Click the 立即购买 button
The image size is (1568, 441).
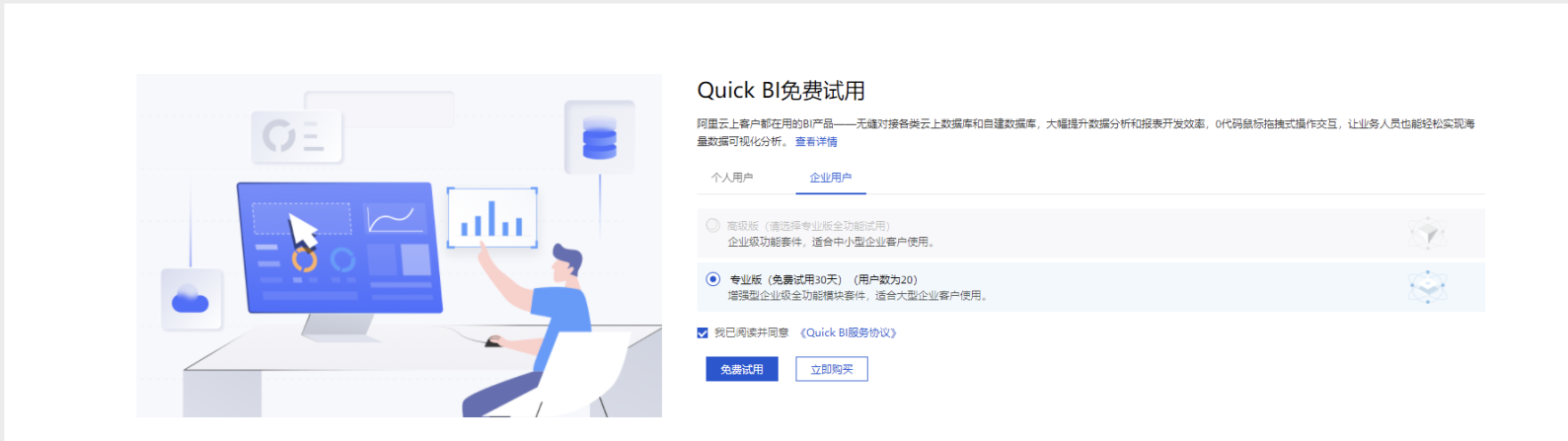point(832,369)
